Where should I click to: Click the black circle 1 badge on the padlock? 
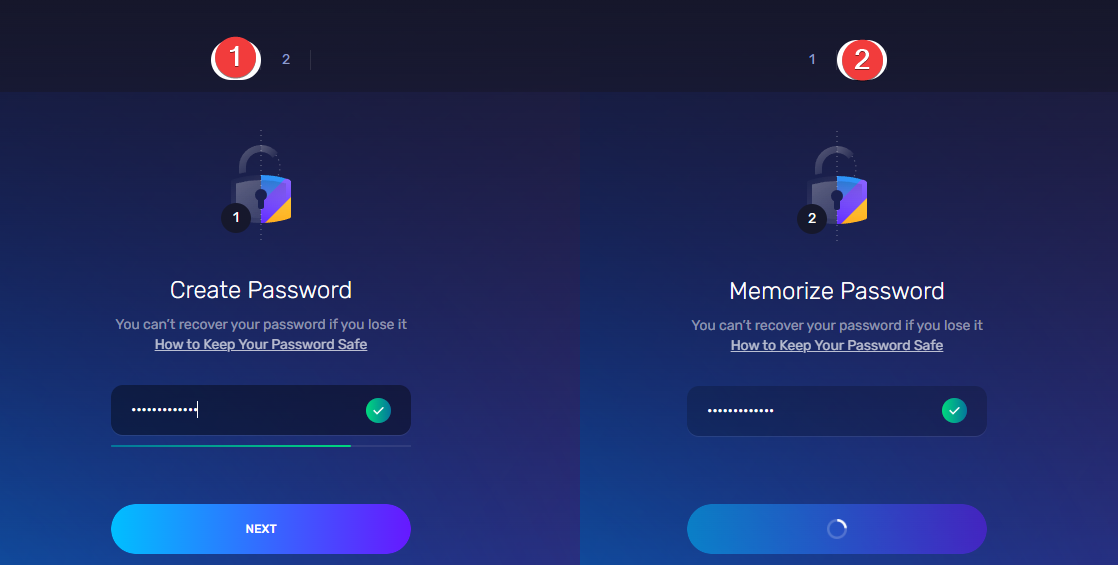236,218
